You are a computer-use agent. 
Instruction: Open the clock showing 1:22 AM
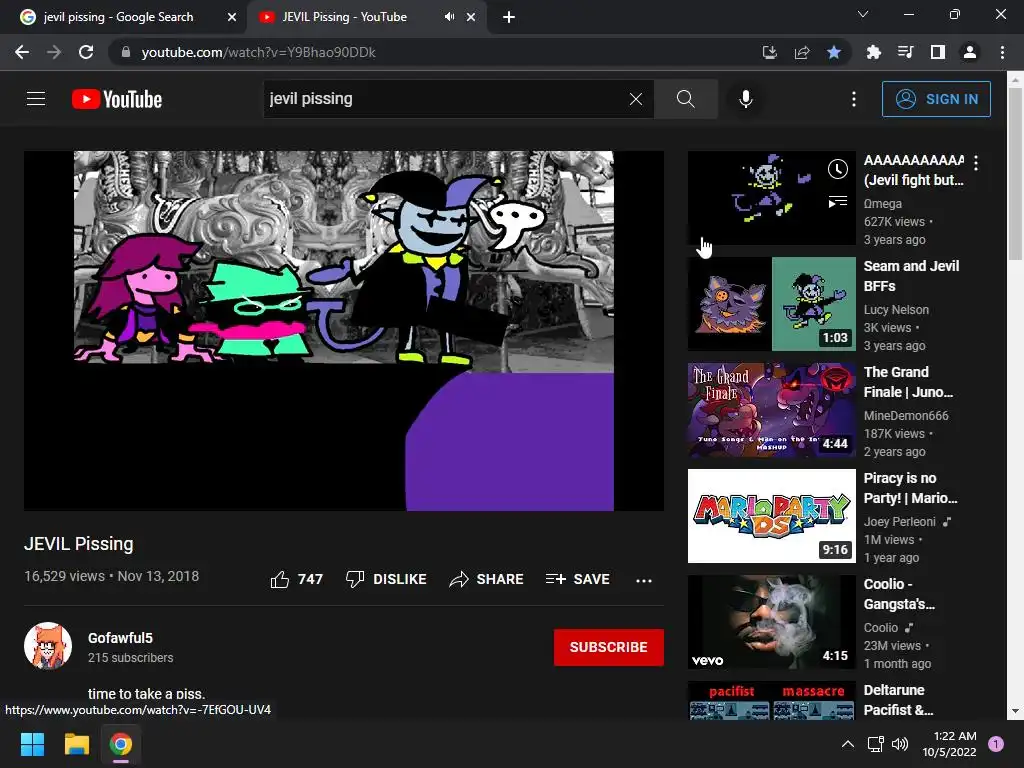point(950,744)
